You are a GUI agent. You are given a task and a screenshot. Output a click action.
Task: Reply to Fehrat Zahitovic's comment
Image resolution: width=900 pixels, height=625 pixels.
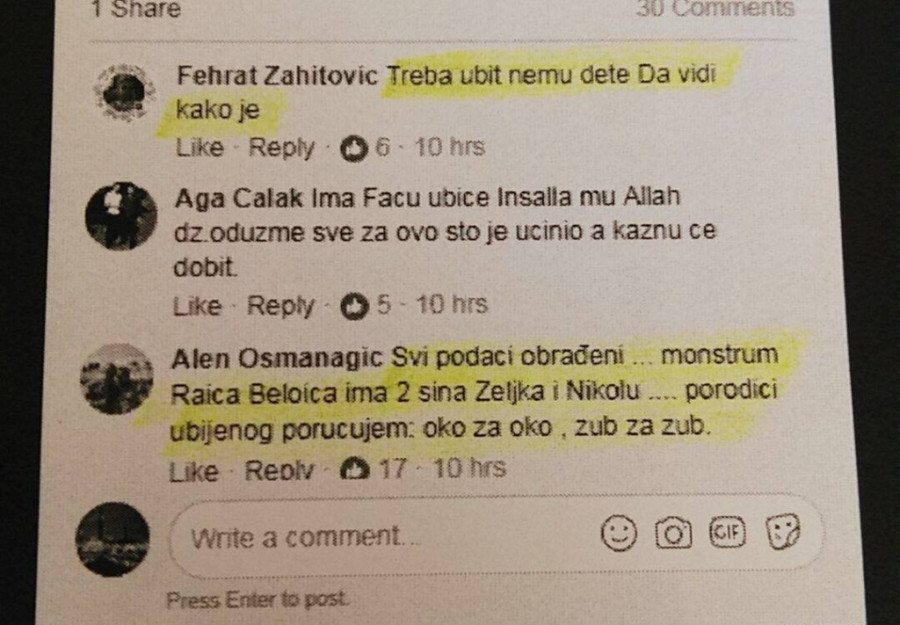pyautogui.click(x=281, y=148)
